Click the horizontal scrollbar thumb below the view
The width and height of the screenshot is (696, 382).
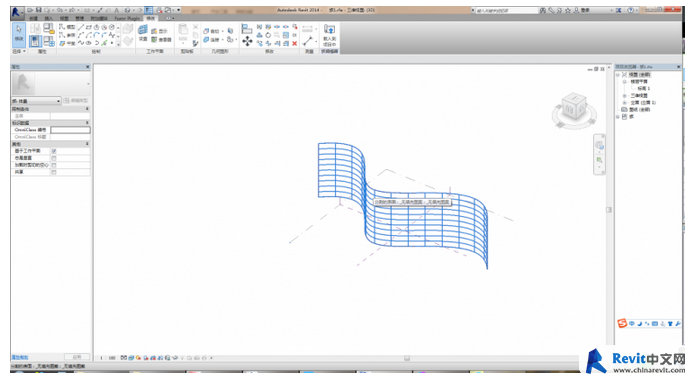coord(407,358)
